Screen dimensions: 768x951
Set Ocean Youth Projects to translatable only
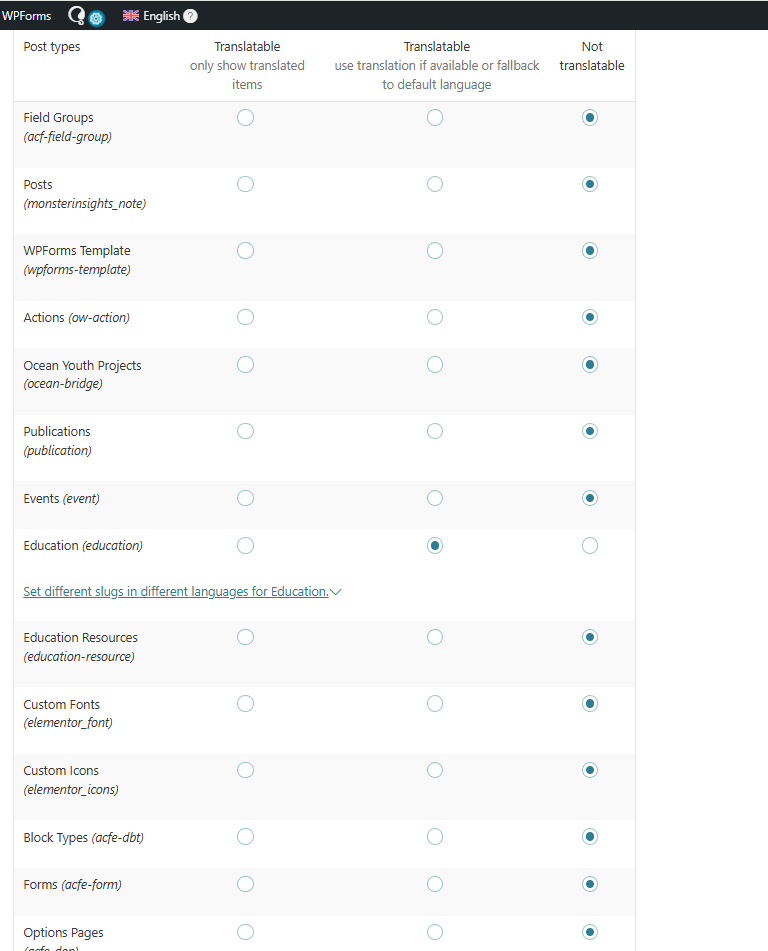click(246, 365)
